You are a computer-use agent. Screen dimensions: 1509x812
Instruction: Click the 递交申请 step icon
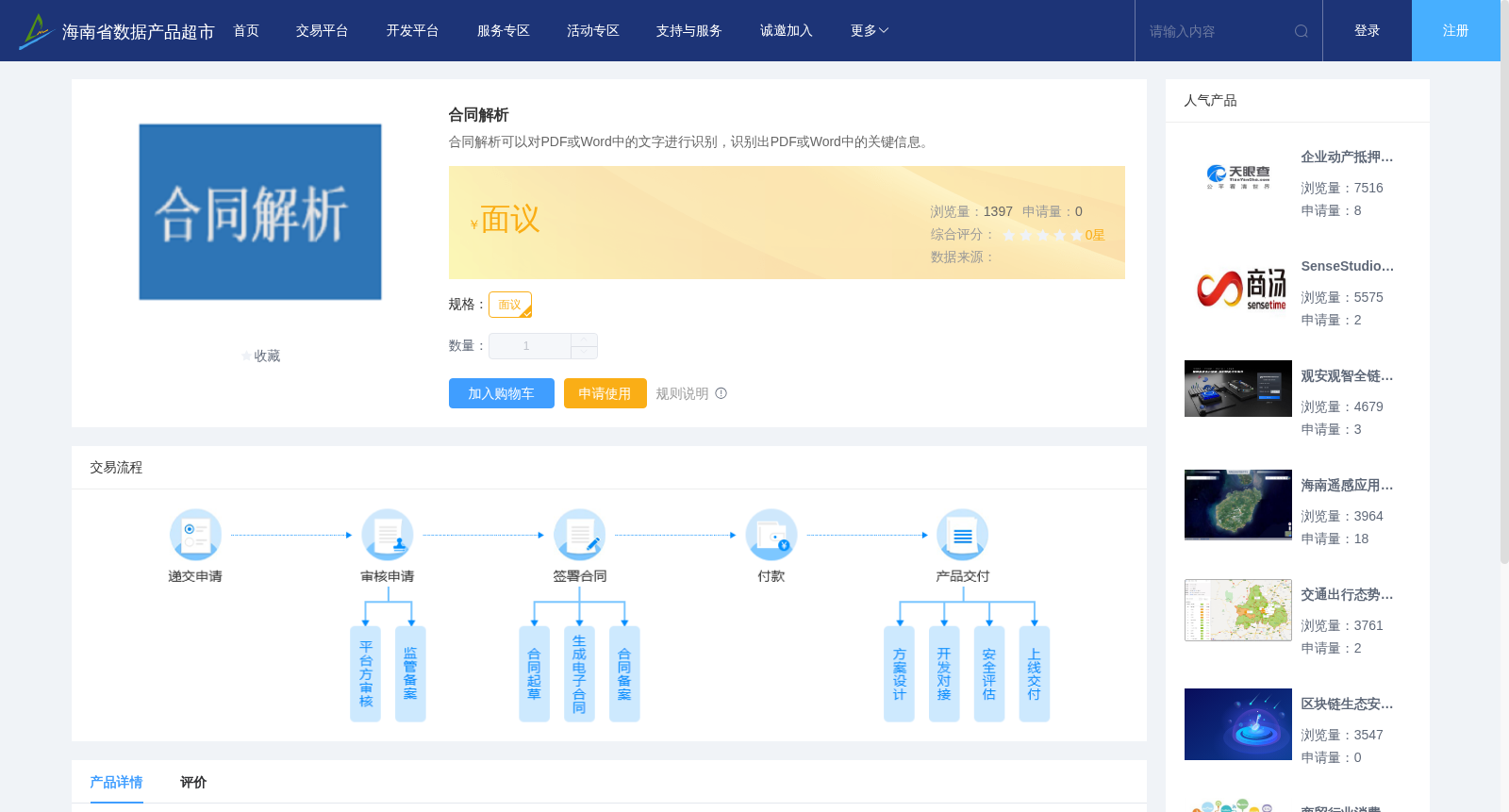195,535
